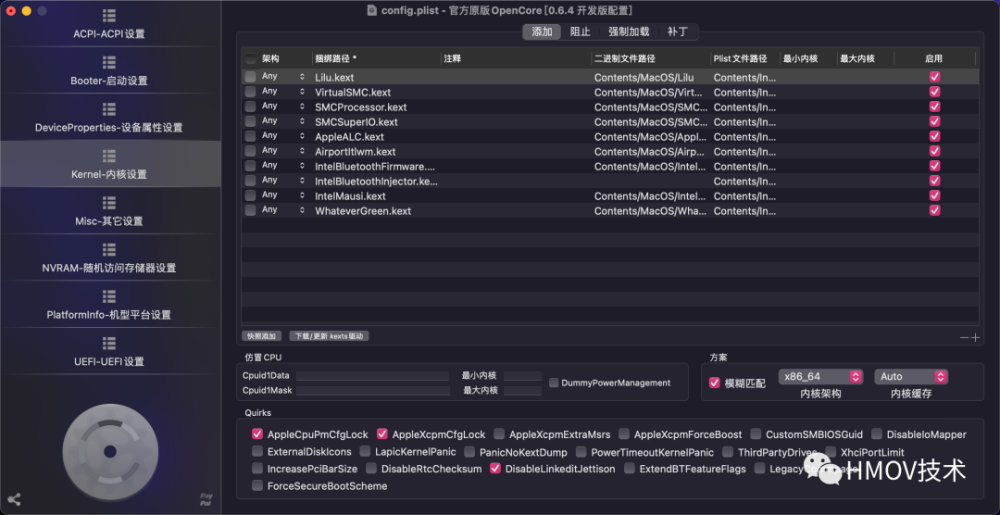
Task: Click the 下载/更新 kexts驱动 button
Action: 329,336
